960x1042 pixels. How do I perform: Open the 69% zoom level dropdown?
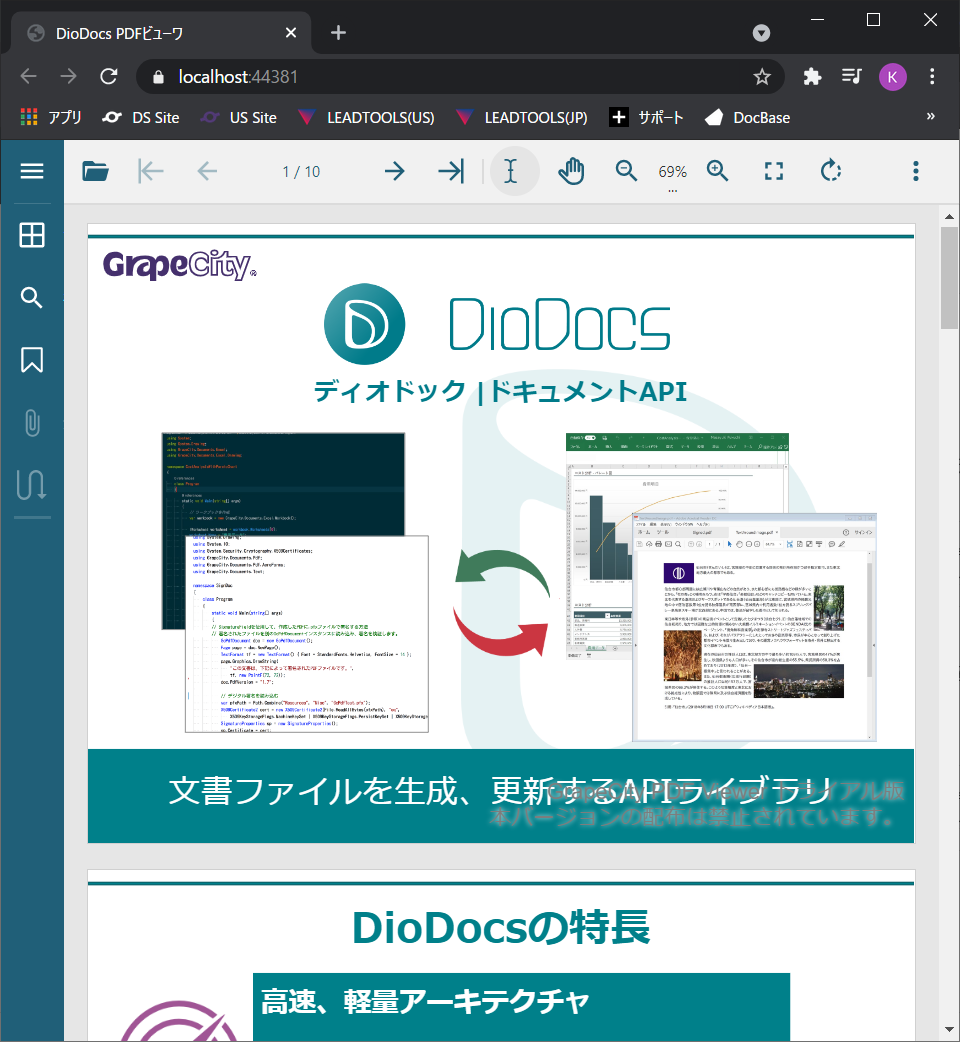[x=672, y=174]
